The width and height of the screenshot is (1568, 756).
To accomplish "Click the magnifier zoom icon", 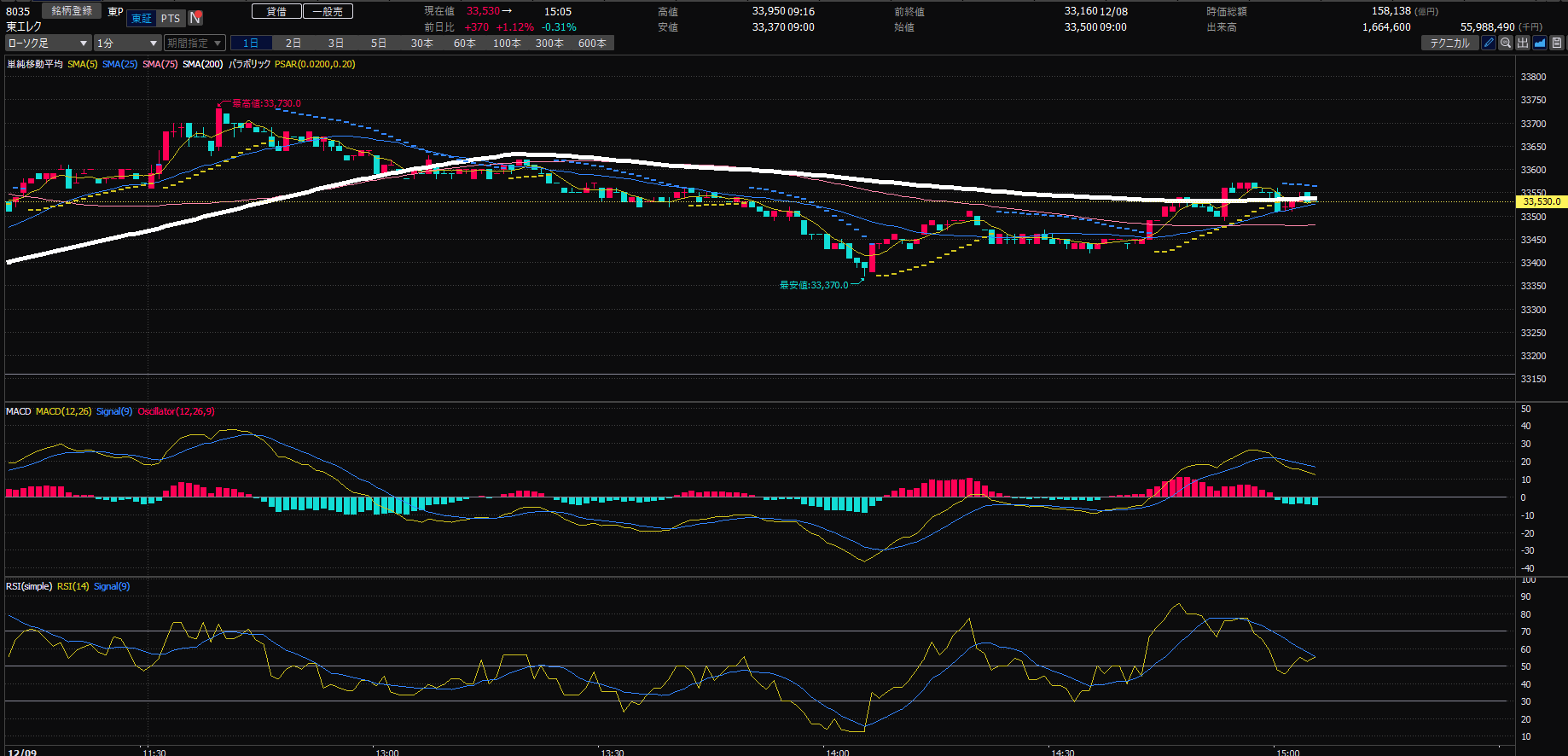I will pos(1506,43).
